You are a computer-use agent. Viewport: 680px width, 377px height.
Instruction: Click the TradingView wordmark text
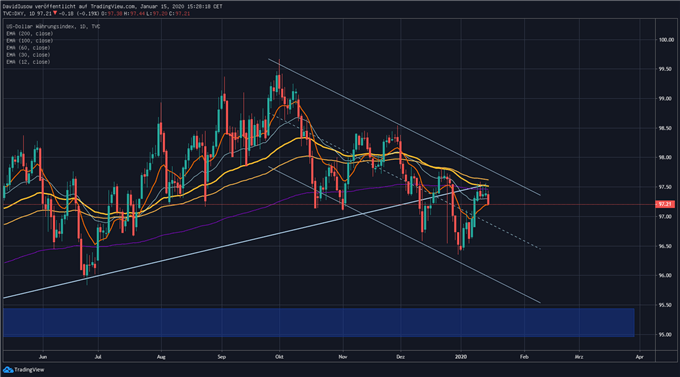[x=29, y=370]
